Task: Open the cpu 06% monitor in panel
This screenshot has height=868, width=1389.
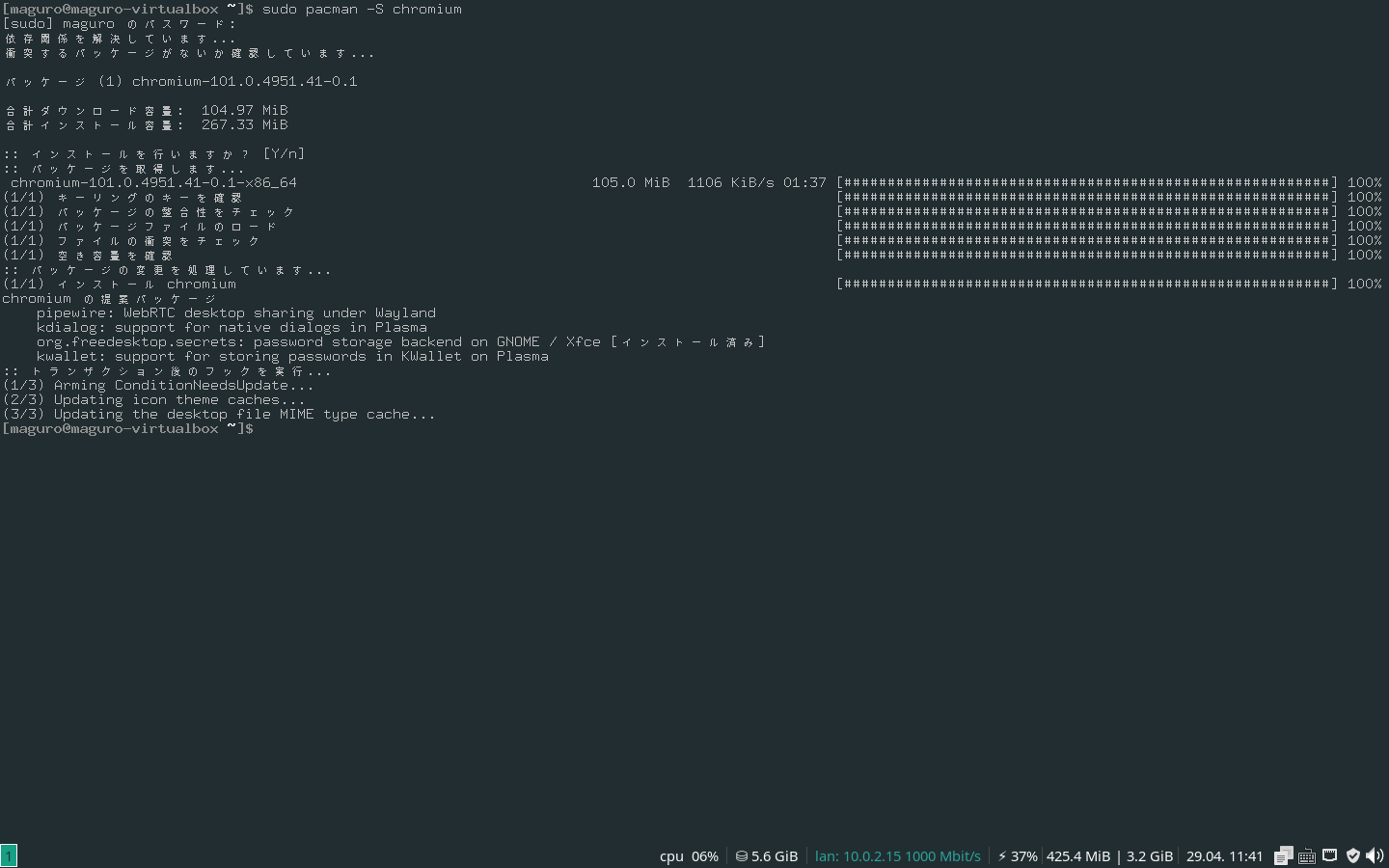Action: (x=689, y=855)
